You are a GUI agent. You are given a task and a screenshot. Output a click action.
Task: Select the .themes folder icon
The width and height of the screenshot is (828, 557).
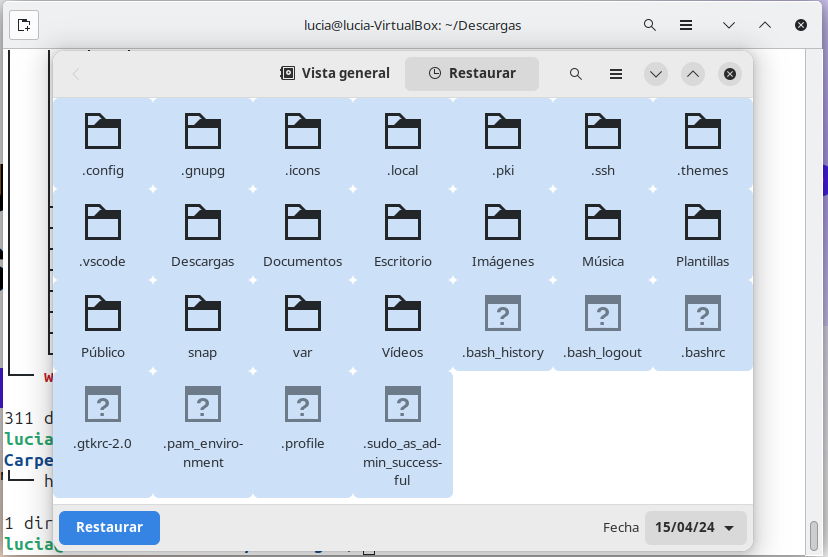pos(702,131)
